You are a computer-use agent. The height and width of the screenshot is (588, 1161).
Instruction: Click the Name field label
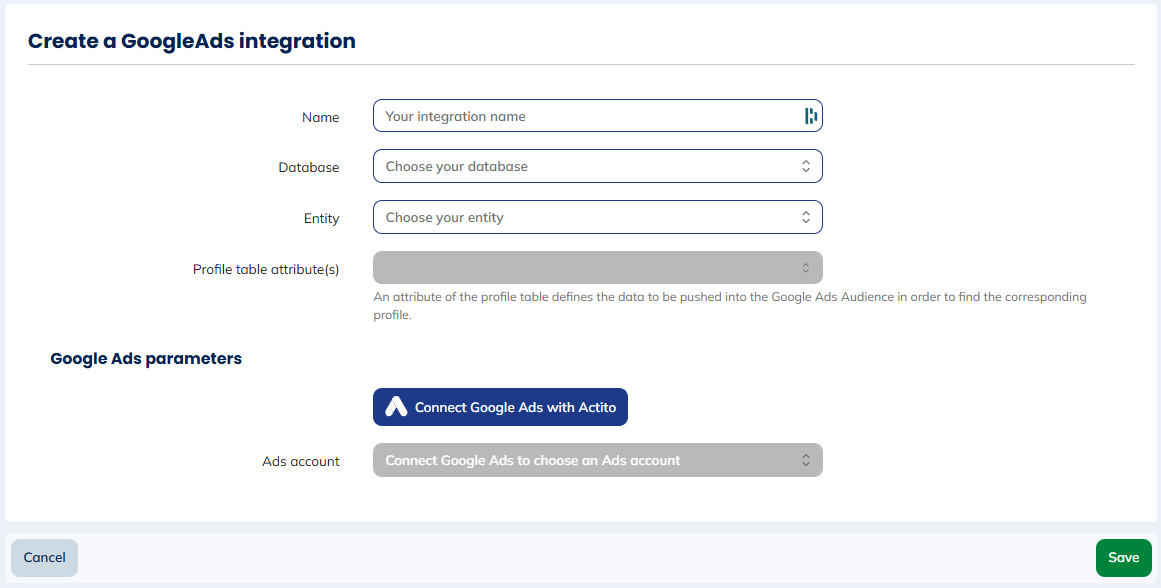(x=320, y=117)
